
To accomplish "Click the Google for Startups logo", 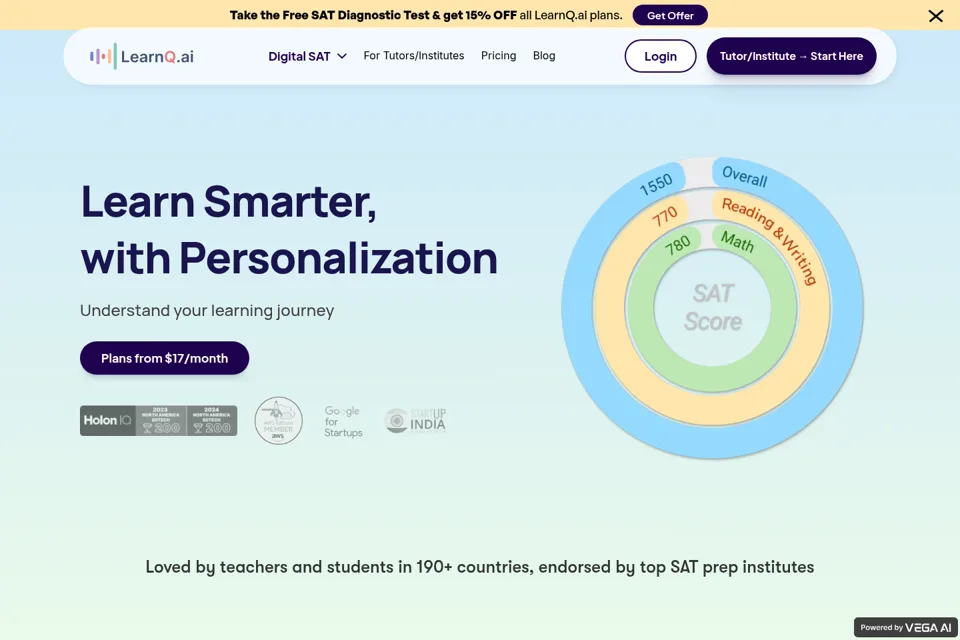I will tap(343, 421).
